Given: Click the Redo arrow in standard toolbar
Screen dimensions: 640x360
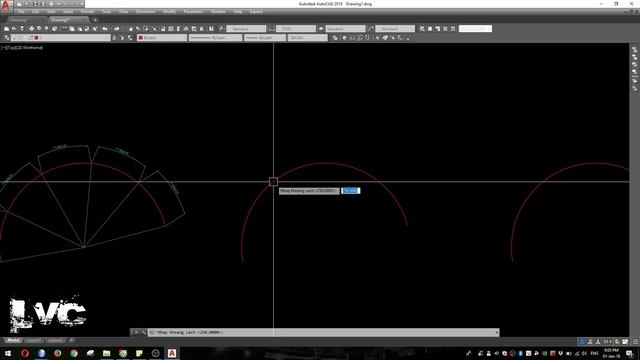Looking at the screenshot, I should pyautogui.click(x=117, y=29).
